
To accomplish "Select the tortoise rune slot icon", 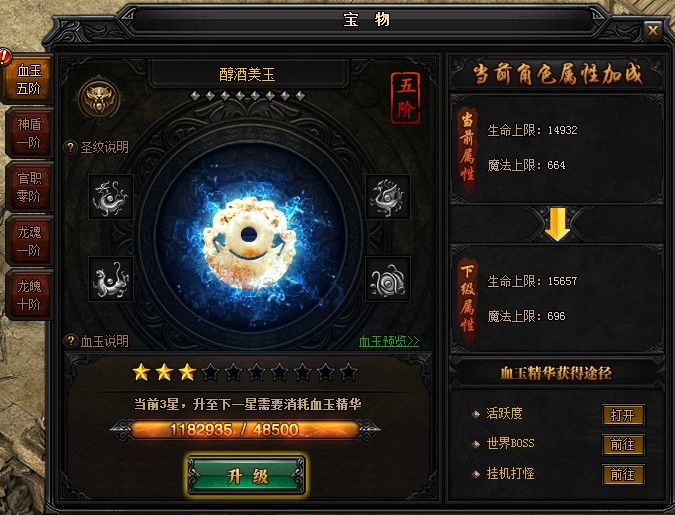I will tap(387, 279).
